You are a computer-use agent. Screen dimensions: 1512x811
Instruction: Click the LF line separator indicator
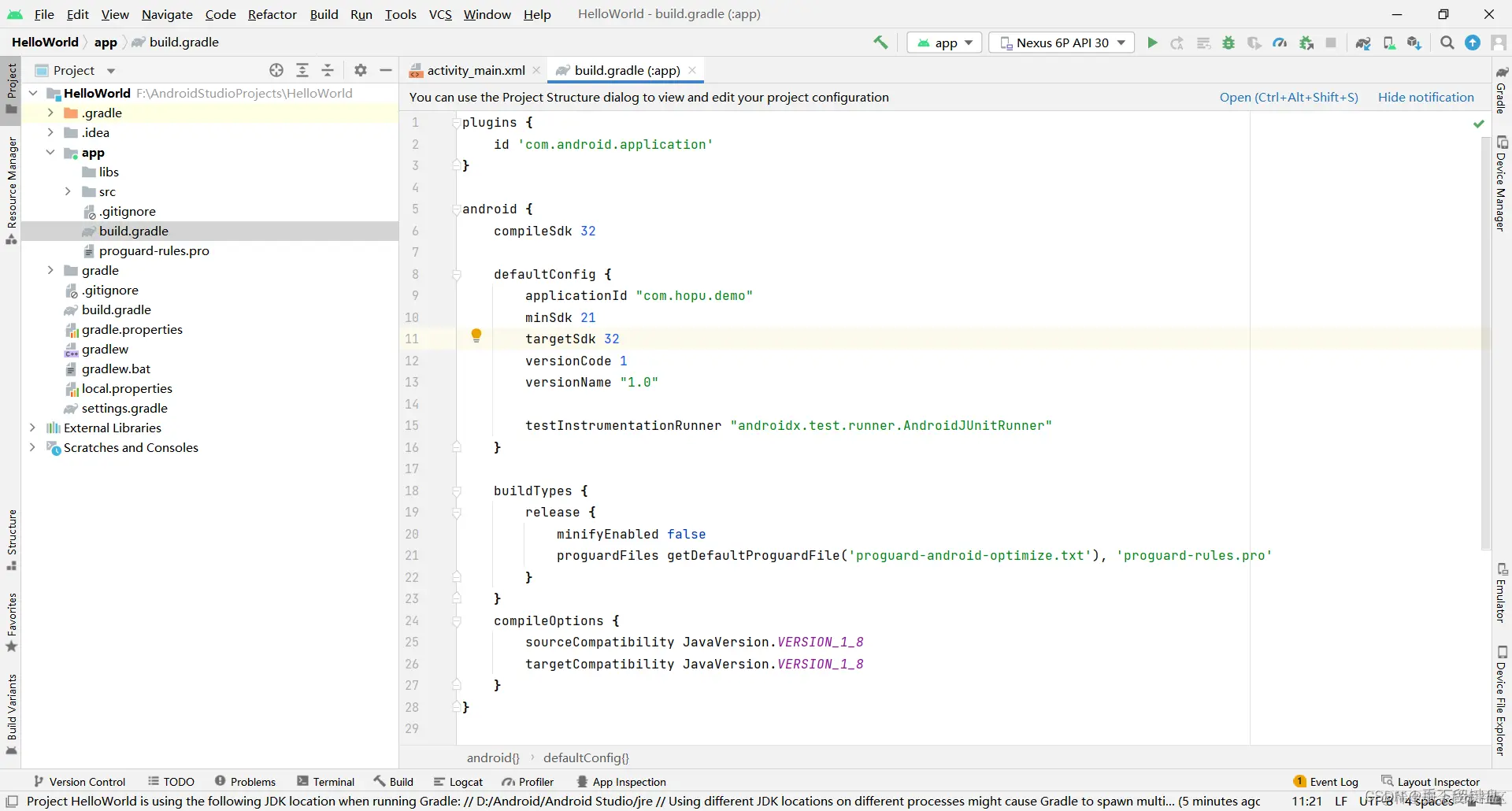[1341, 802]
